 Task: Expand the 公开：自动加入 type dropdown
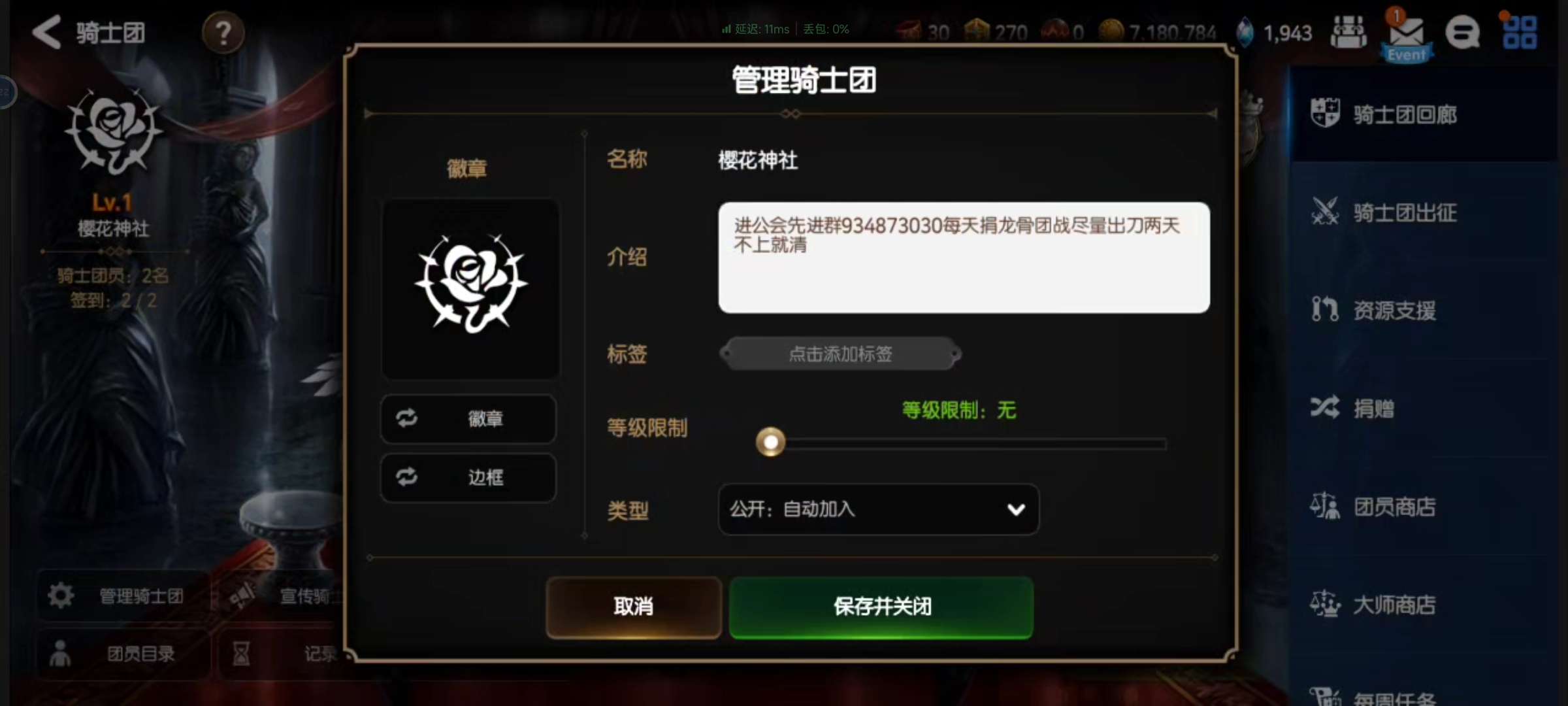coord(879,509)
